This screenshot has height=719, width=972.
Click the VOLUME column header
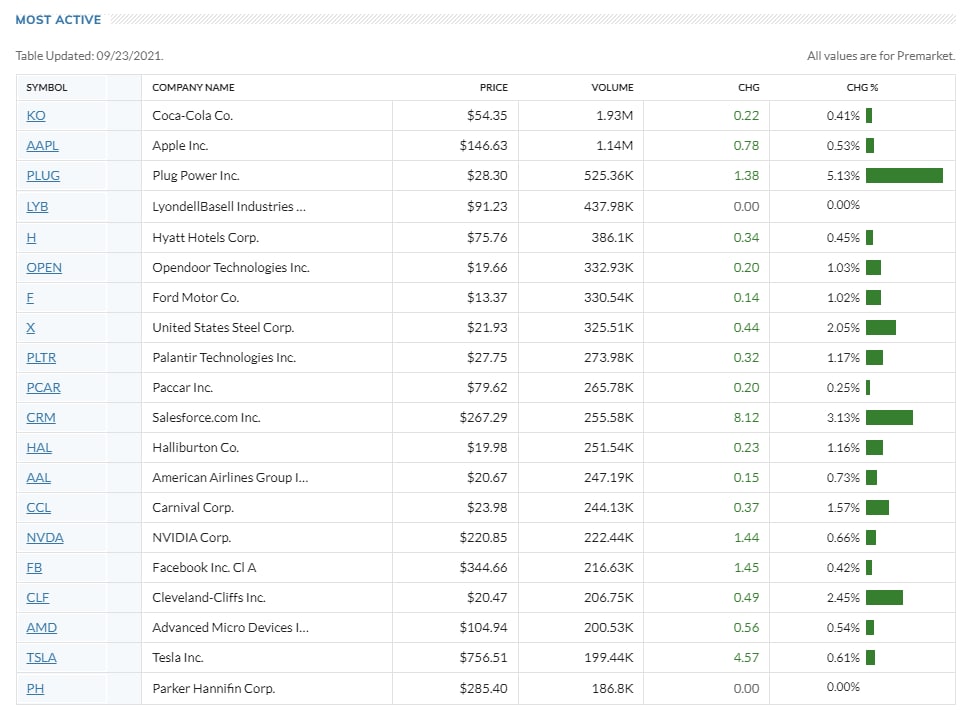[x=612, y=87]
